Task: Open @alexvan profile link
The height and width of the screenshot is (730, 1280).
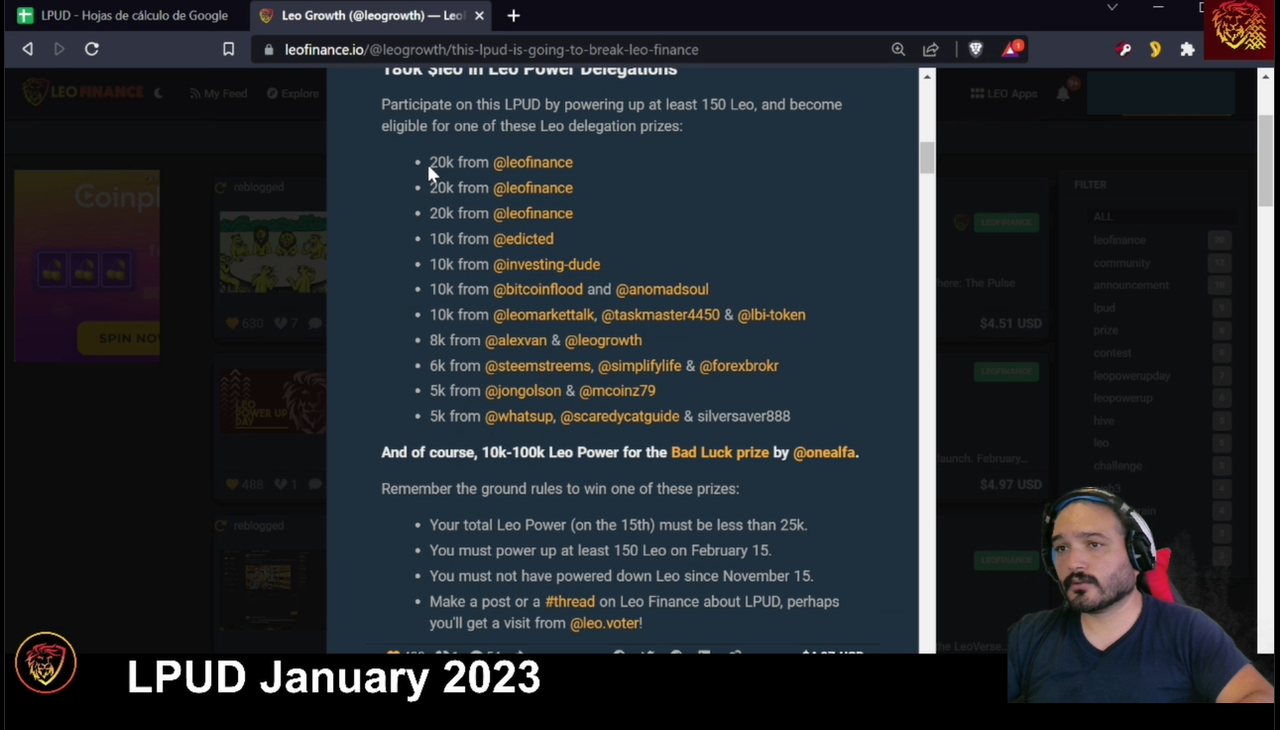Action: tap(516, 340)
